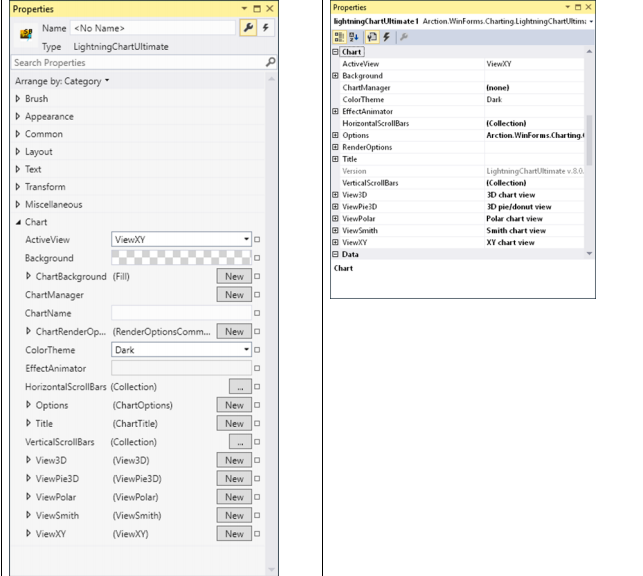Screen dimensions: 643x576
Task: Click the left panel scrollbar down arrow
Action: [271, 569]
